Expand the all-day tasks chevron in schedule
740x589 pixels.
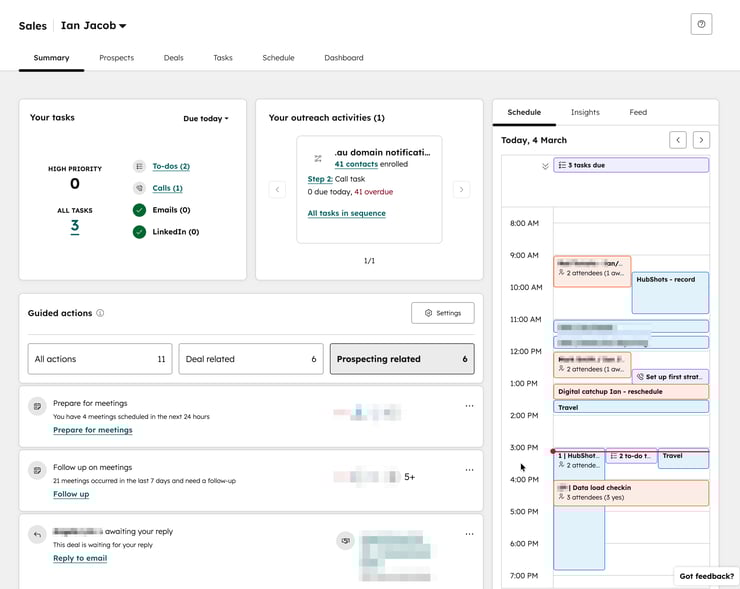(x=545, y=166)
